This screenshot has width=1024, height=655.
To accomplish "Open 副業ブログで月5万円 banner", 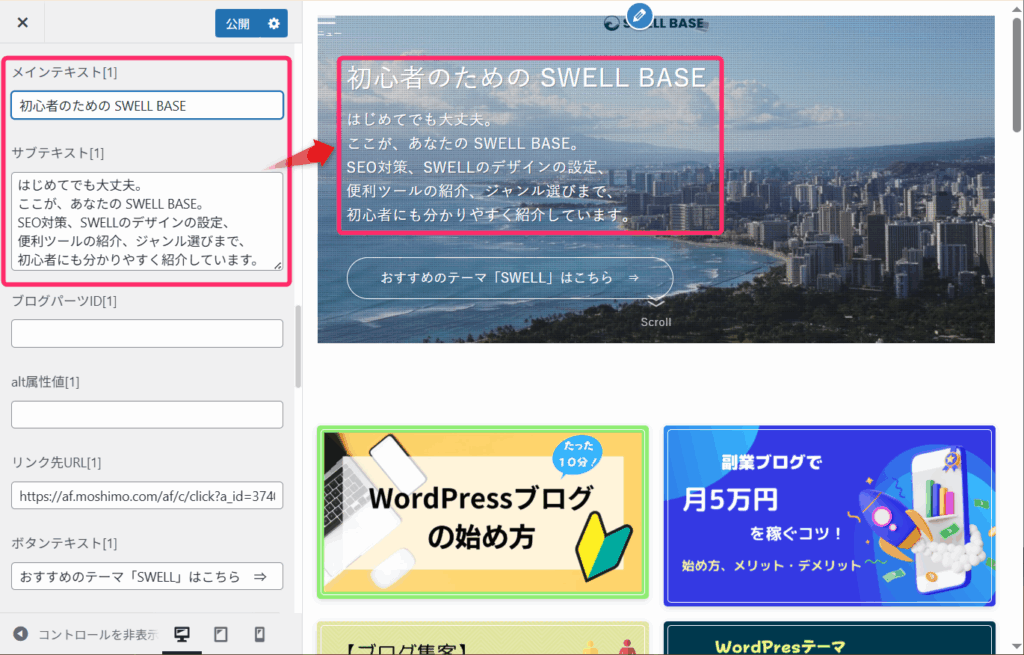I will 829,516.
